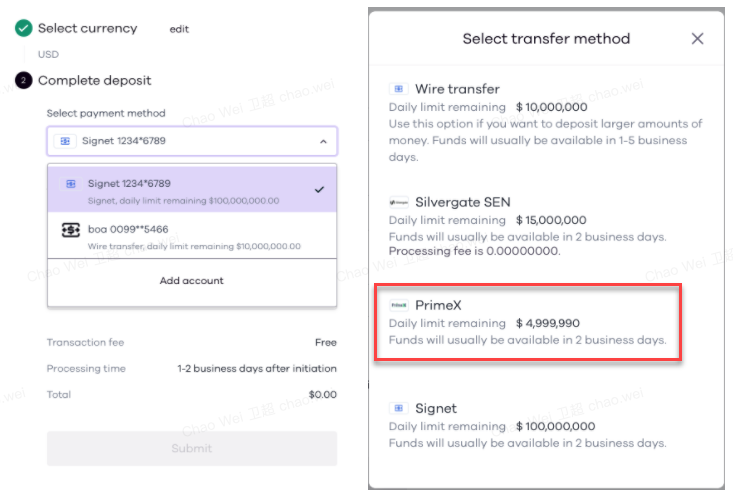Click the green Select currency checkmark icon

click(23, 29)
